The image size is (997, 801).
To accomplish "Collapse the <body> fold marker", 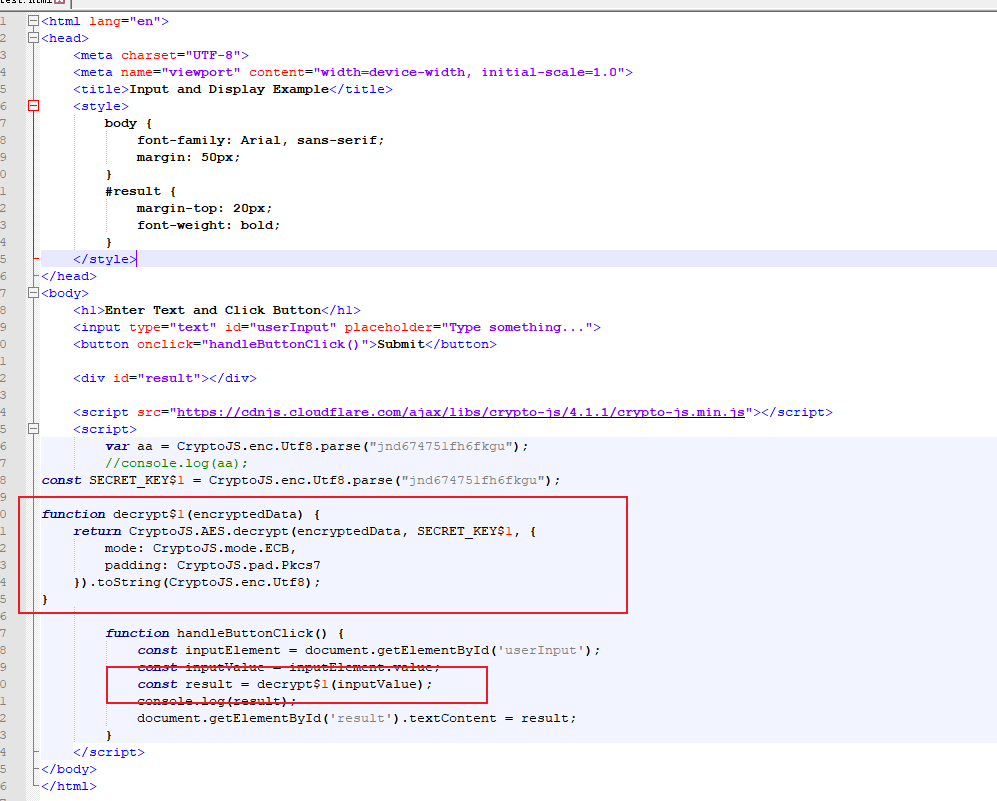I will coord(34,293).
